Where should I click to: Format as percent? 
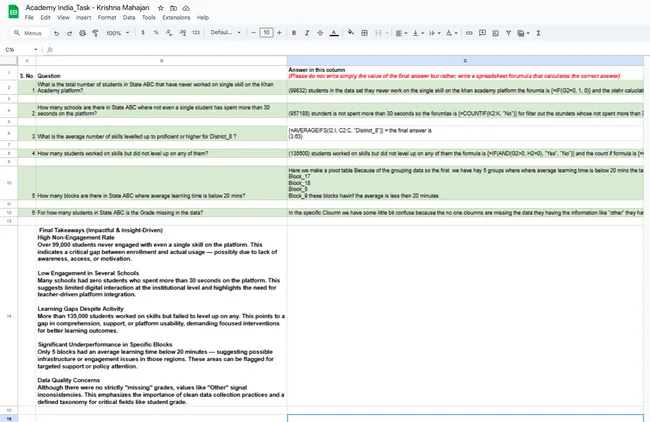[156, 33]
